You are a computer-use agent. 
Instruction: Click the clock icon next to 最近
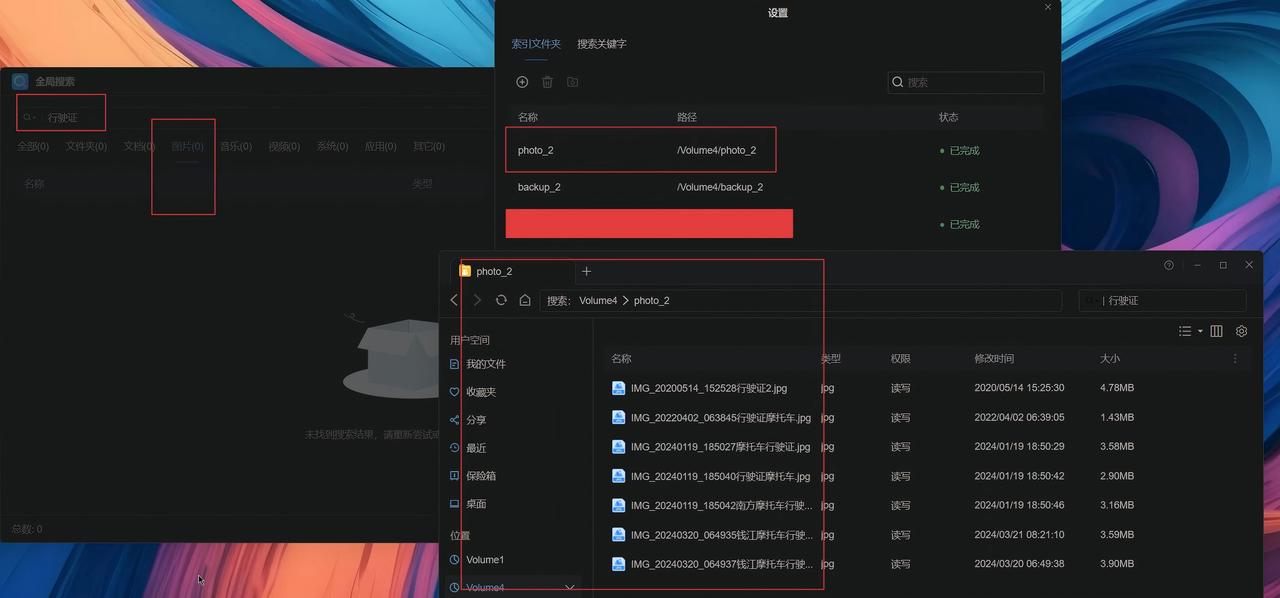click(x=455, y=448)
